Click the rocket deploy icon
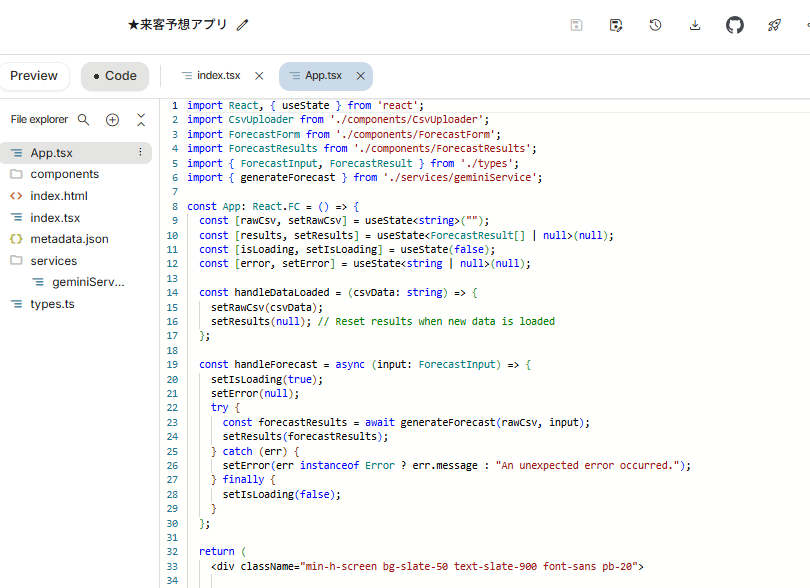Screen dimensions: 810x588 coord(774,25)
